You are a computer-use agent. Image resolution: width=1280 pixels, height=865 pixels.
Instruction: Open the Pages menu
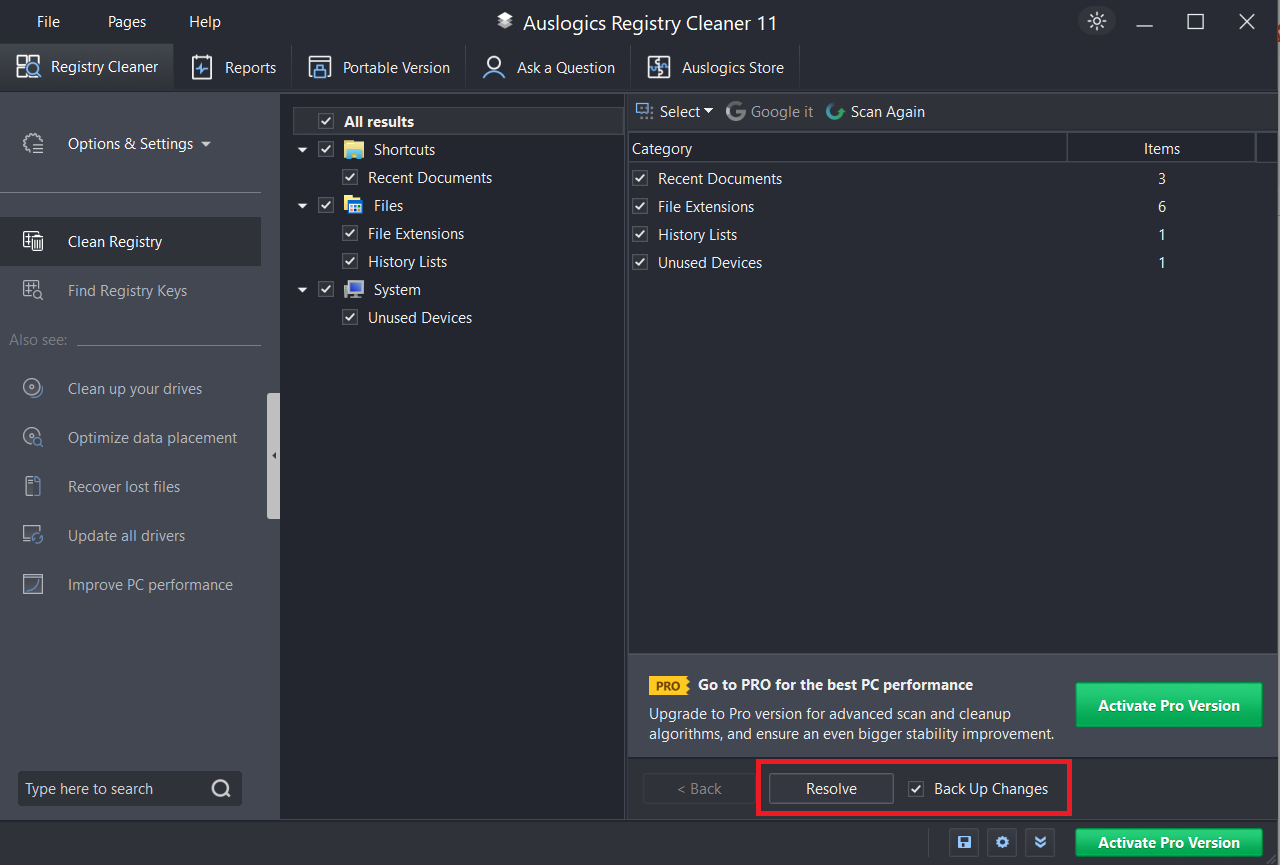pos(127,21)
